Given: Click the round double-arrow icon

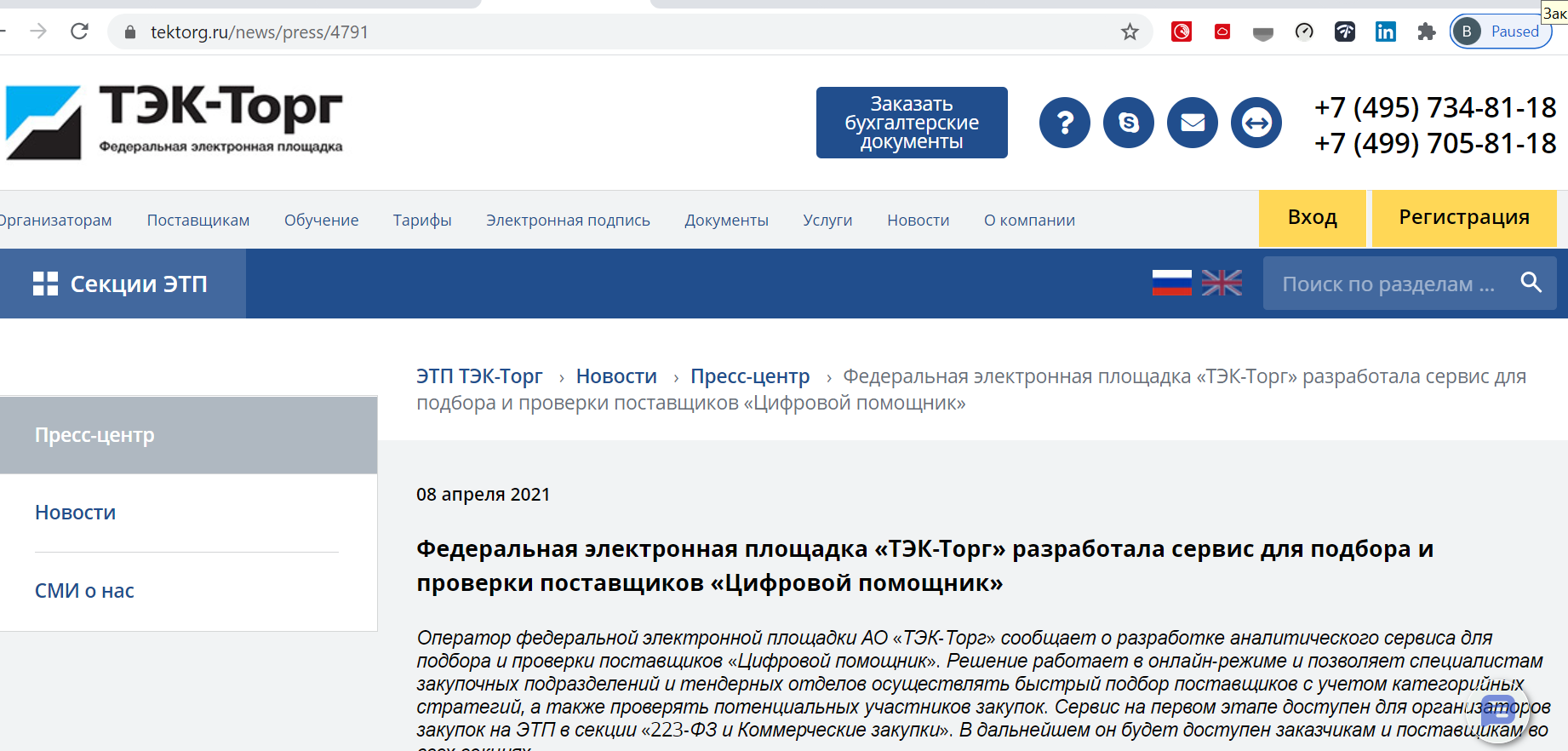Looking at the screenshot, I should click(x=1256, y=123).
